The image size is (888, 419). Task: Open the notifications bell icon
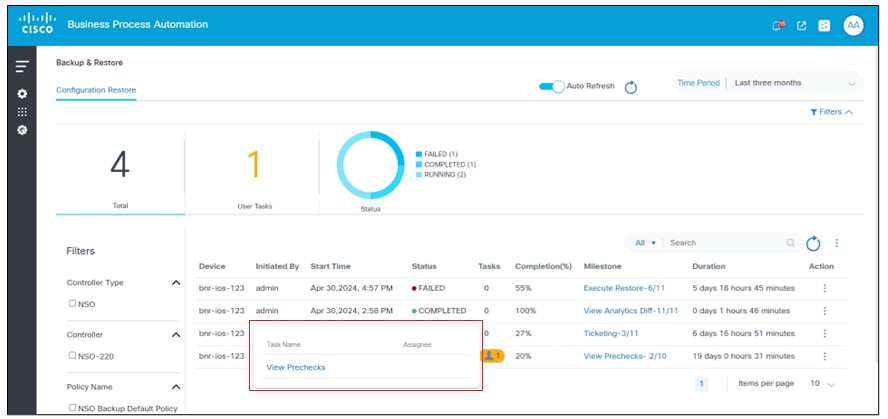pos(778,25)
